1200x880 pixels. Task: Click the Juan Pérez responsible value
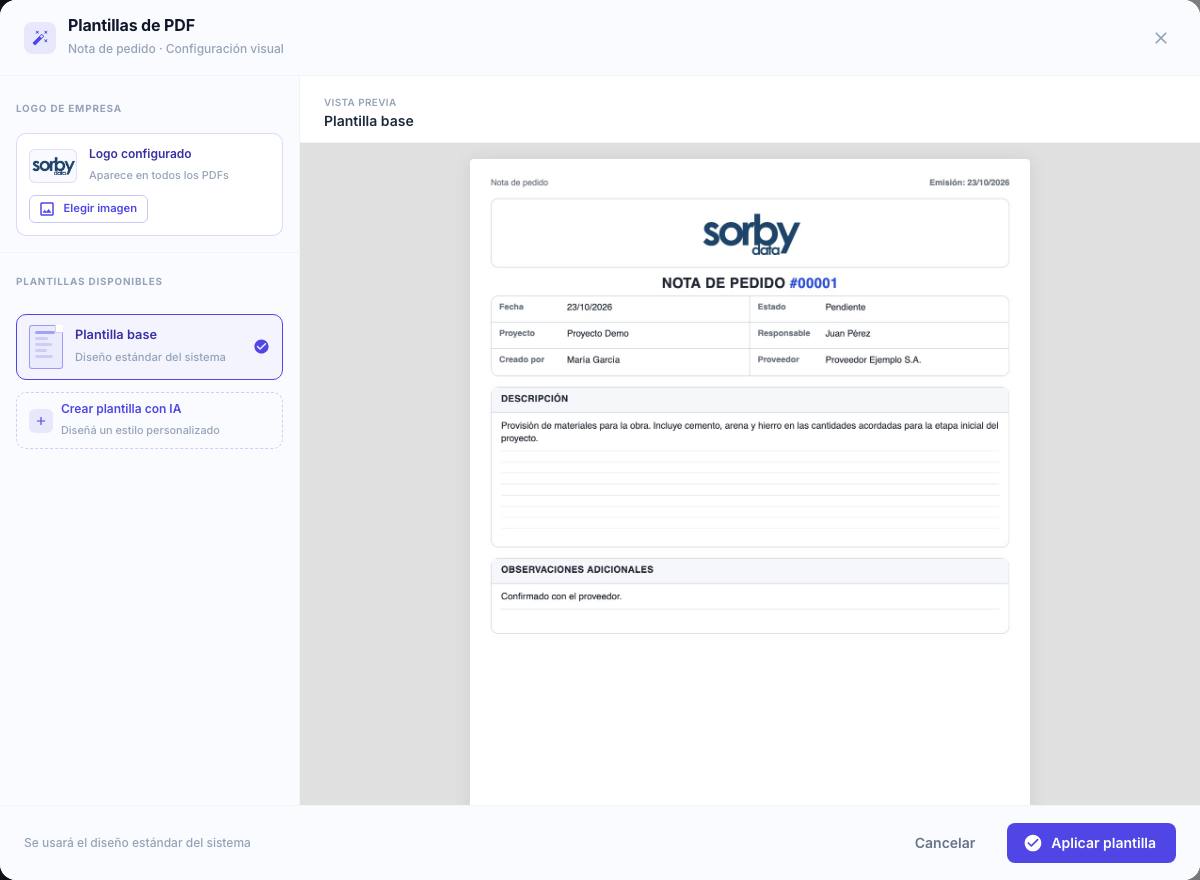pos(847,333)
